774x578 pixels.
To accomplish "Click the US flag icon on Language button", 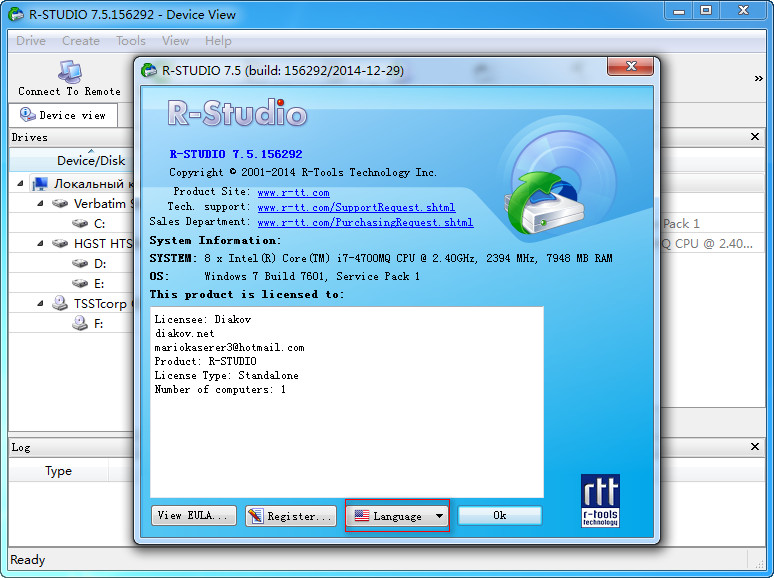I will (362, 516).
